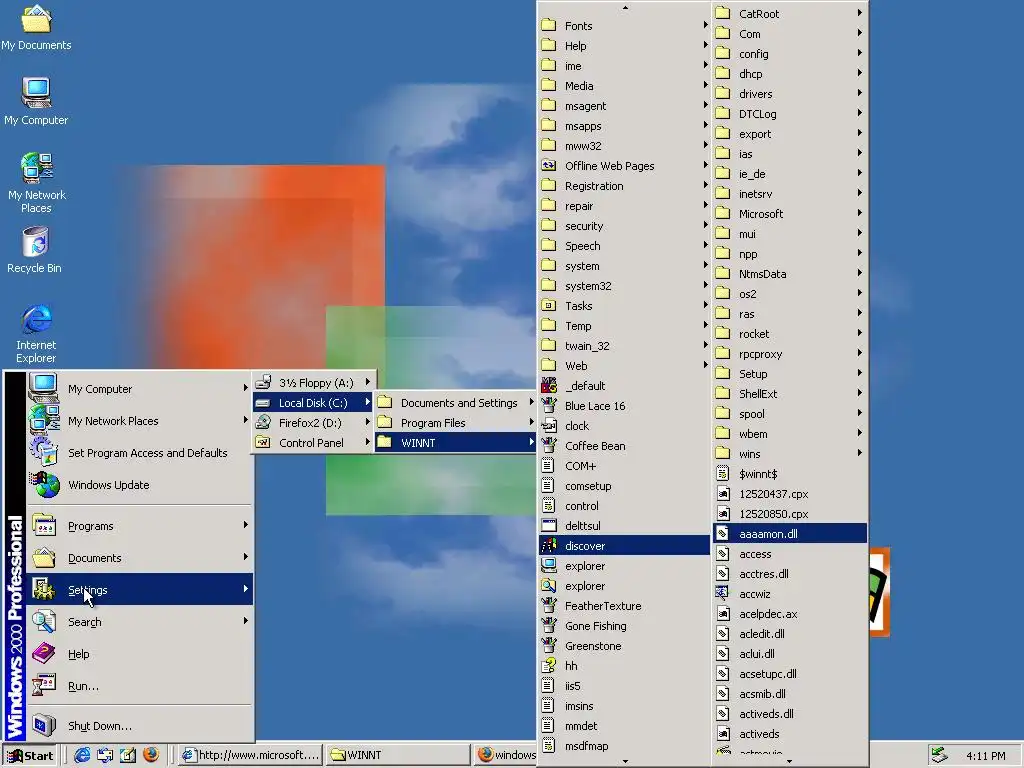Expand the Tasks folder entry
This screenshot has width=1024, height=768.
pos(624,306)
